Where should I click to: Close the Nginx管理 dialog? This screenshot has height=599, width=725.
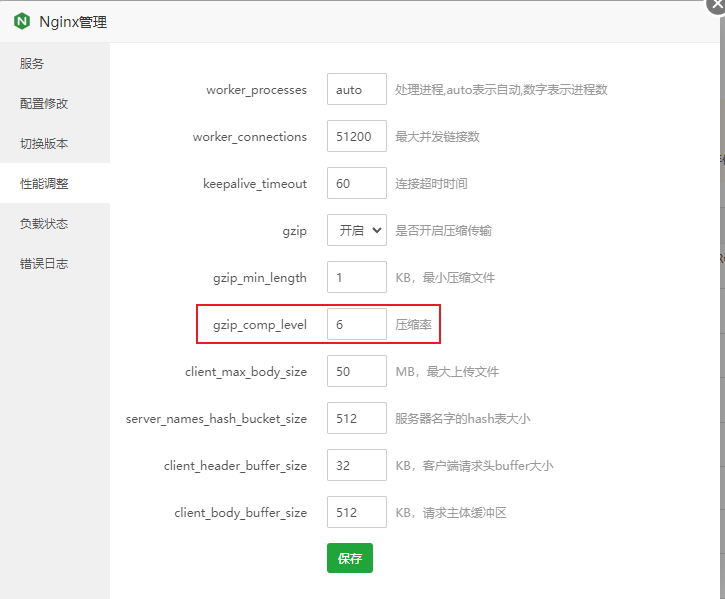(x=716, y=3)
